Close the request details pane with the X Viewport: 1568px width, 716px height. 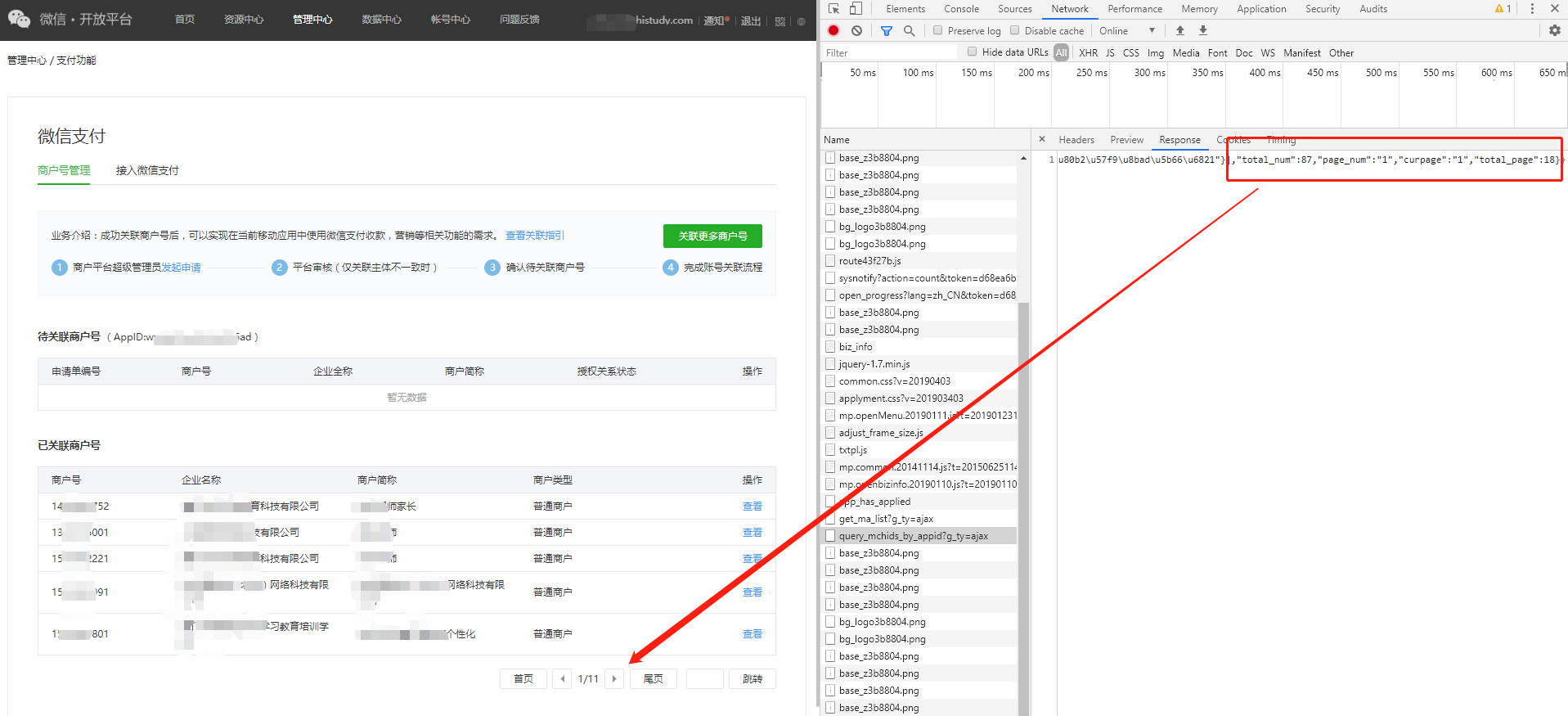pos(1041,140)
